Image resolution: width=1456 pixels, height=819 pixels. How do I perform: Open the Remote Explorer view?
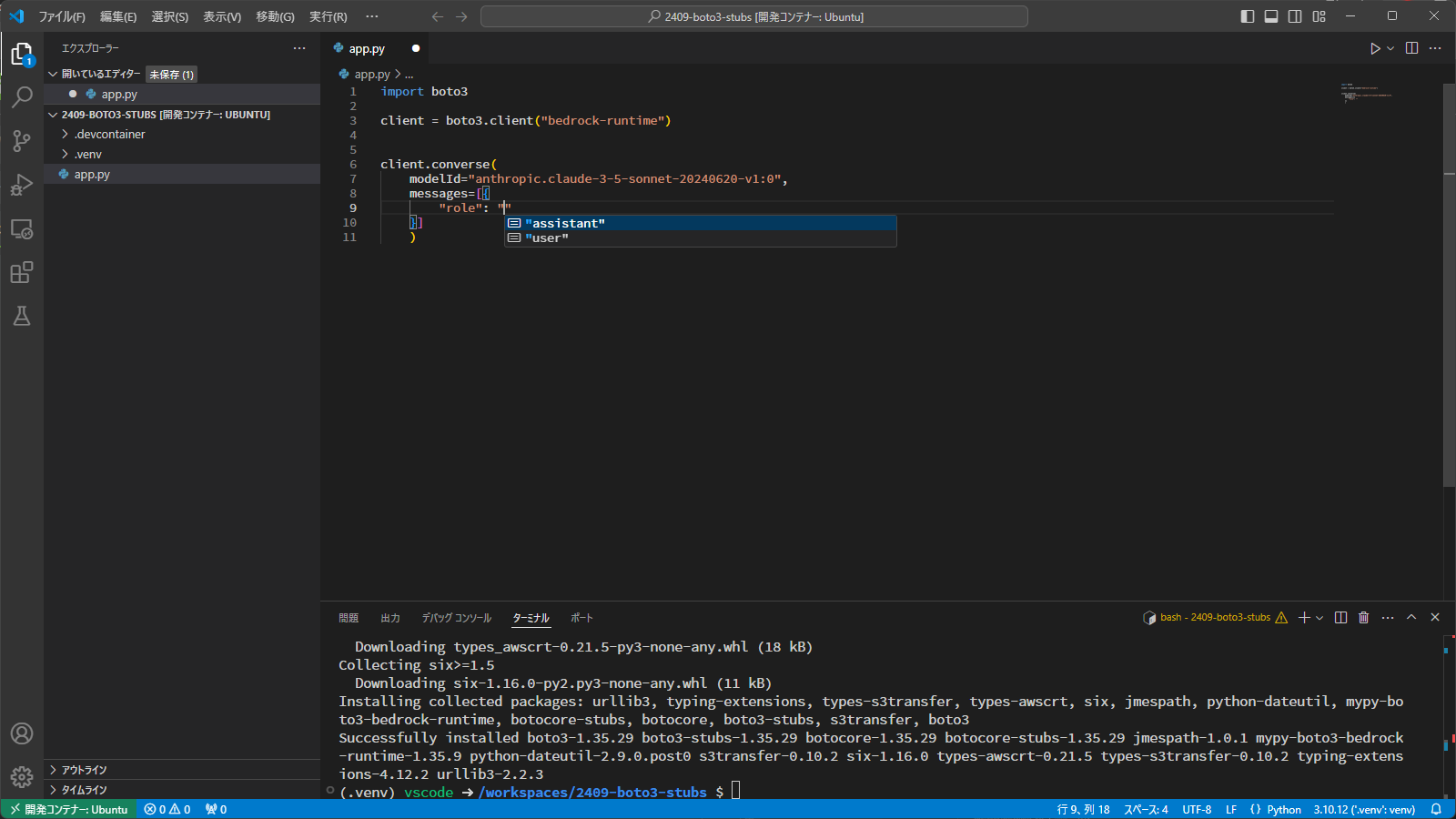pyautogui.click(x=22, y=228)
